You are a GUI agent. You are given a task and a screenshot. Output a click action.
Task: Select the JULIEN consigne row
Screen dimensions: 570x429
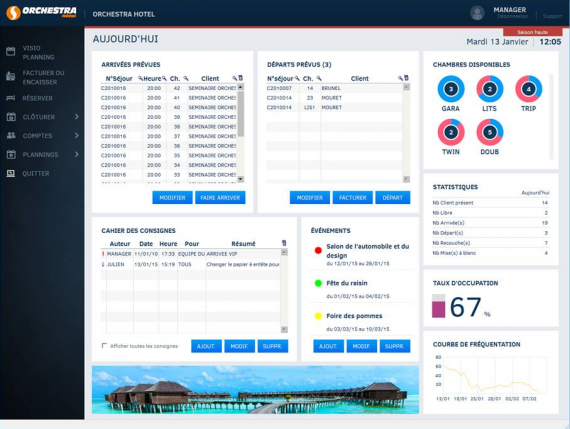point(190,264)
